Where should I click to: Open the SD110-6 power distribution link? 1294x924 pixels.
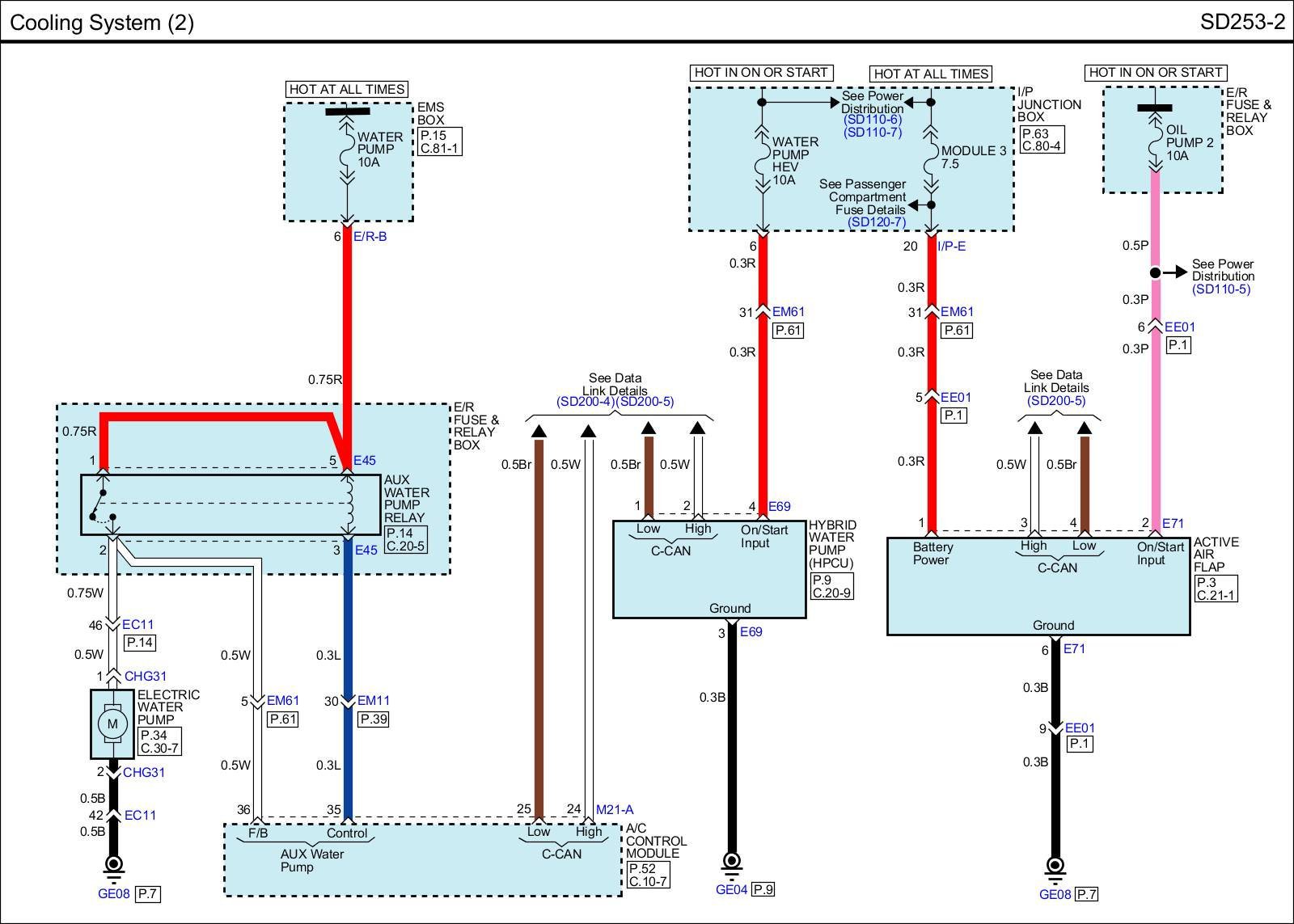click(x=872, y=120)
